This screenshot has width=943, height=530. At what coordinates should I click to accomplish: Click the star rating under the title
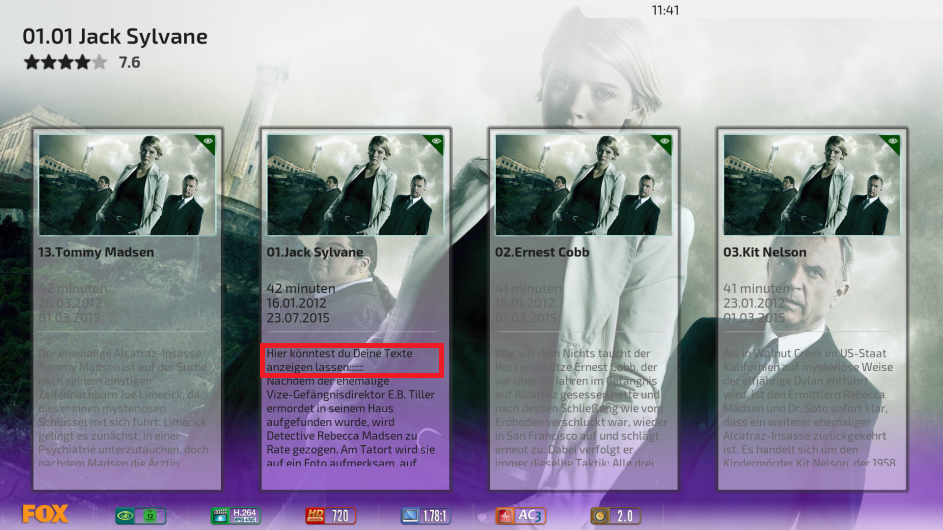pyautogui.click(x=66, y=62)
